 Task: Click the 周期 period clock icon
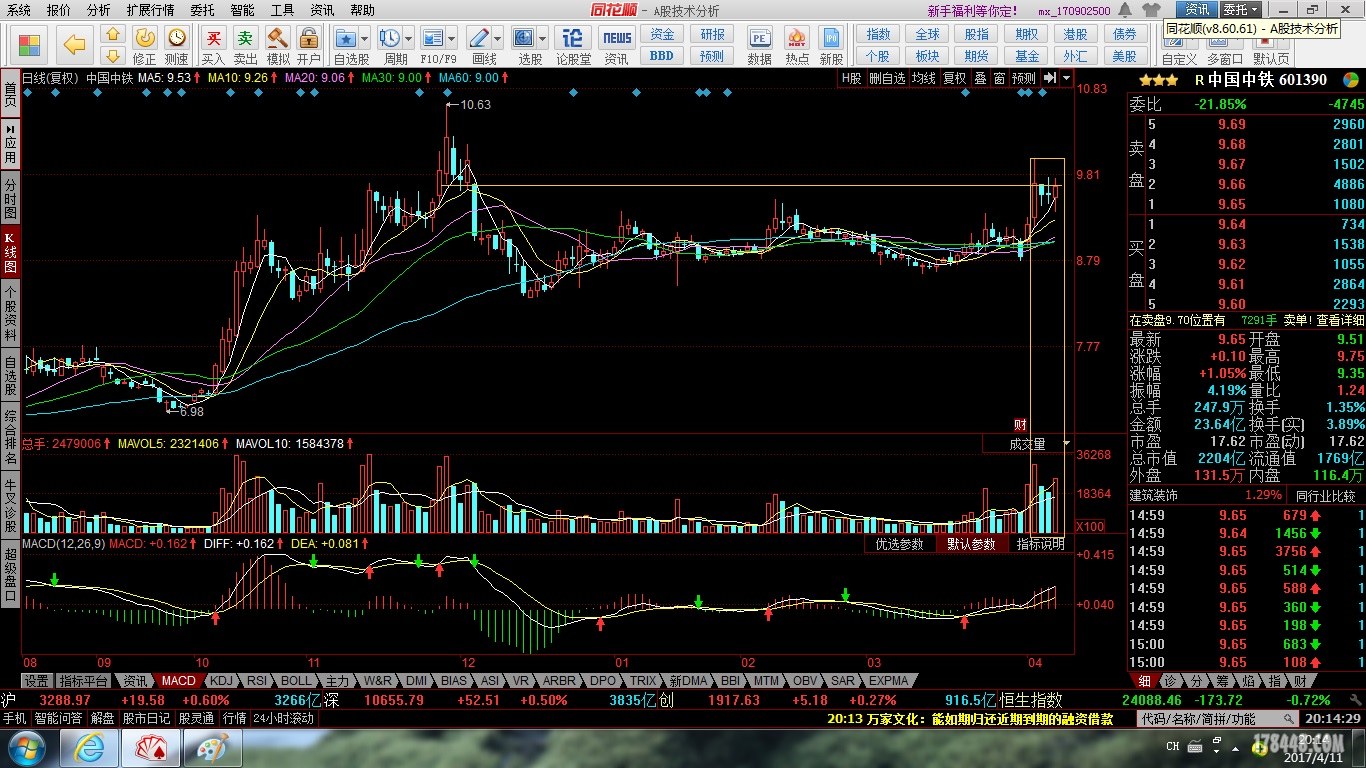[x=390, y=38]
